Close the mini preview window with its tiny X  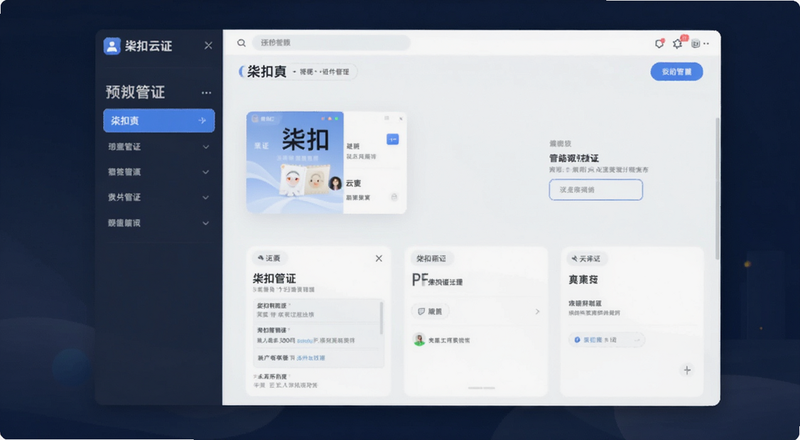(x=401, y=118)
